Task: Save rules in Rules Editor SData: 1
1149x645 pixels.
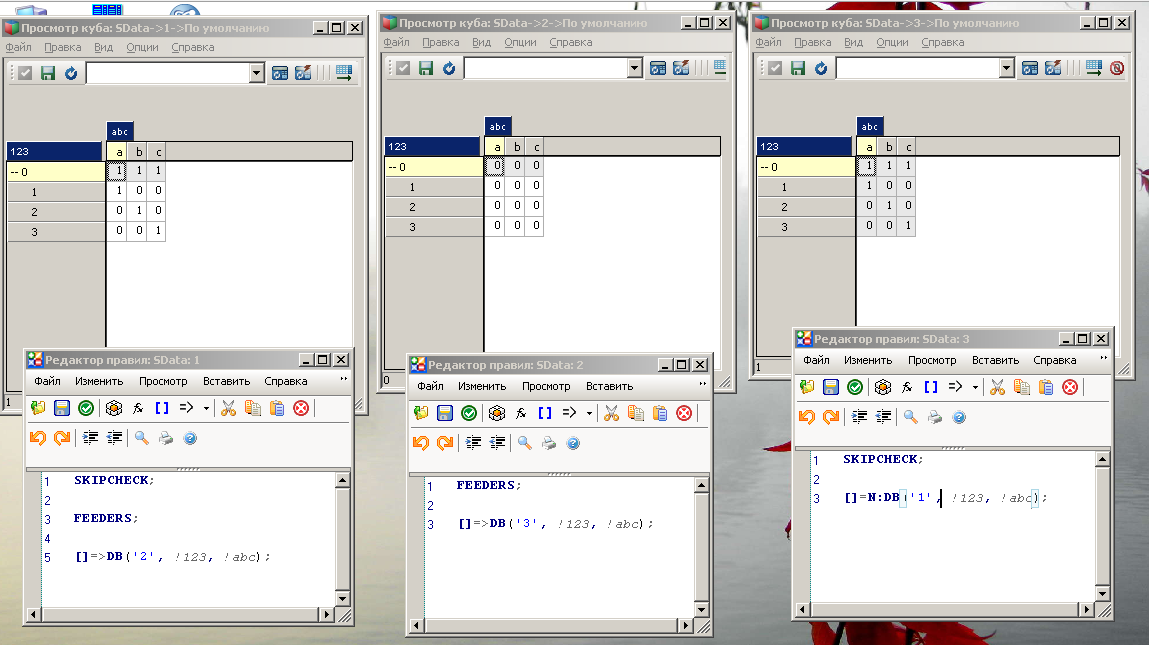Action: [x=62, y=408]
